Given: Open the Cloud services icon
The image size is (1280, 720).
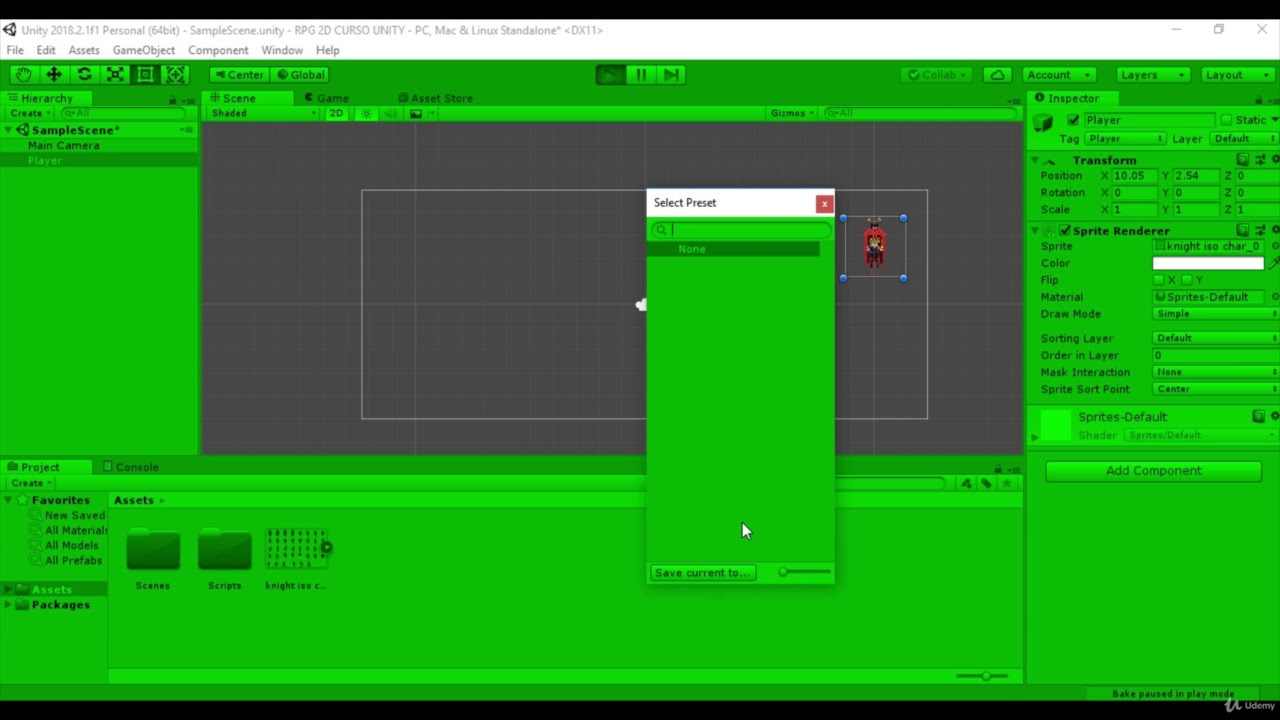Looking at the screenshot, I should [997, 75].
